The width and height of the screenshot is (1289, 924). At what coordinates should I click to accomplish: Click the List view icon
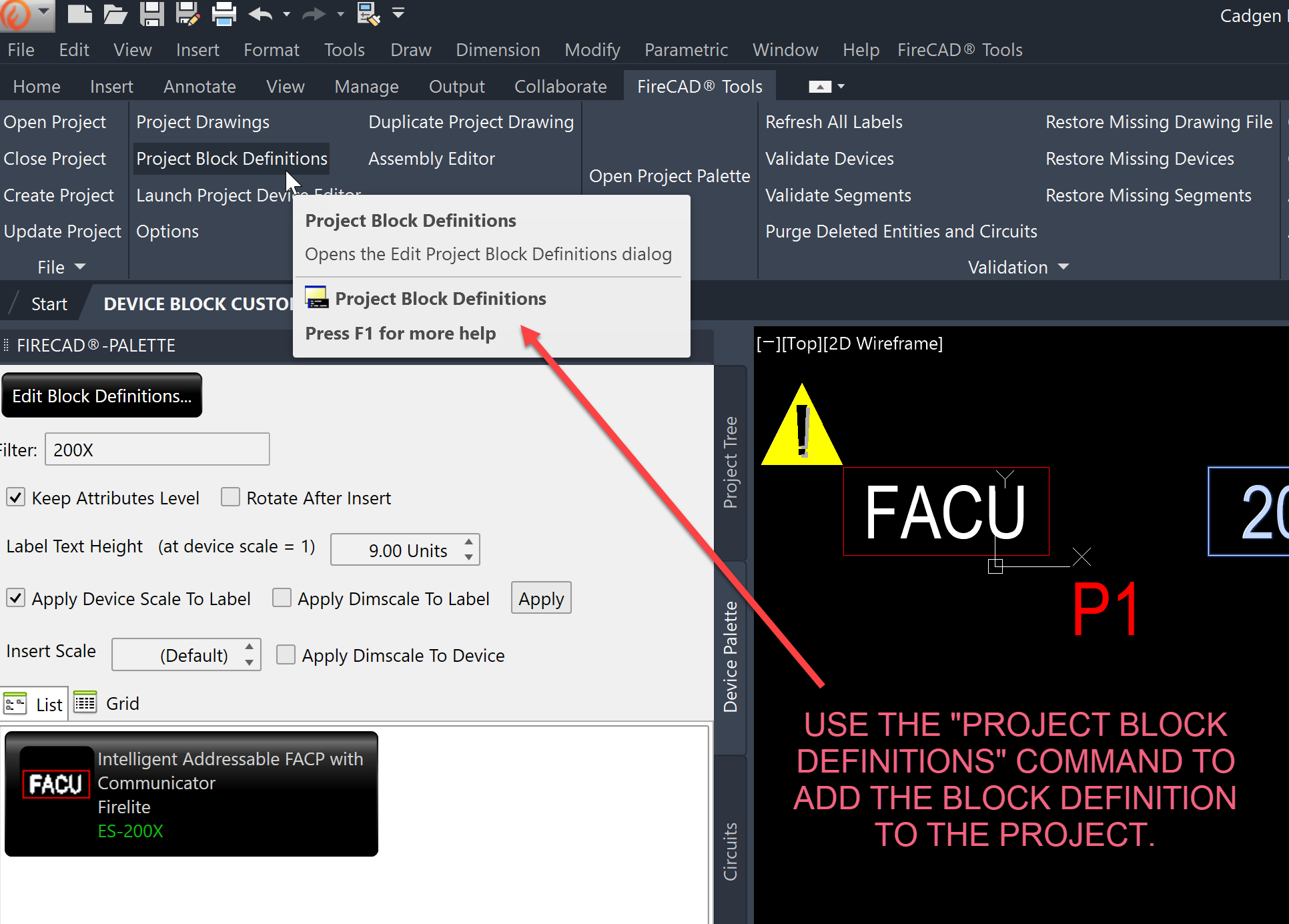(15, 704)
